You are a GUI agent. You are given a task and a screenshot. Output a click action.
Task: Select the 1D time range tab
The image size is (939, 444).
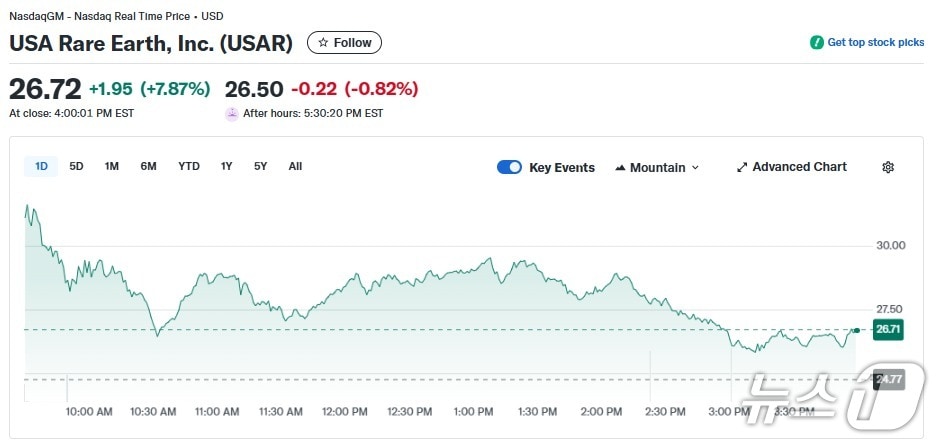click(41, 166)
